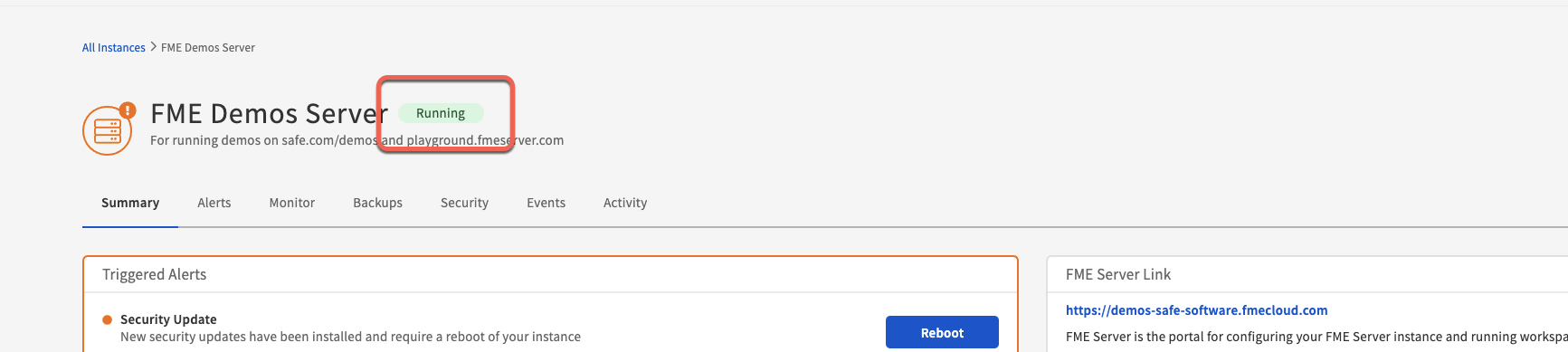The width and height of the screenshot is (1568, 352).
Task: Click the breadcrumb chevron separator
Action: tap(153, 47)
